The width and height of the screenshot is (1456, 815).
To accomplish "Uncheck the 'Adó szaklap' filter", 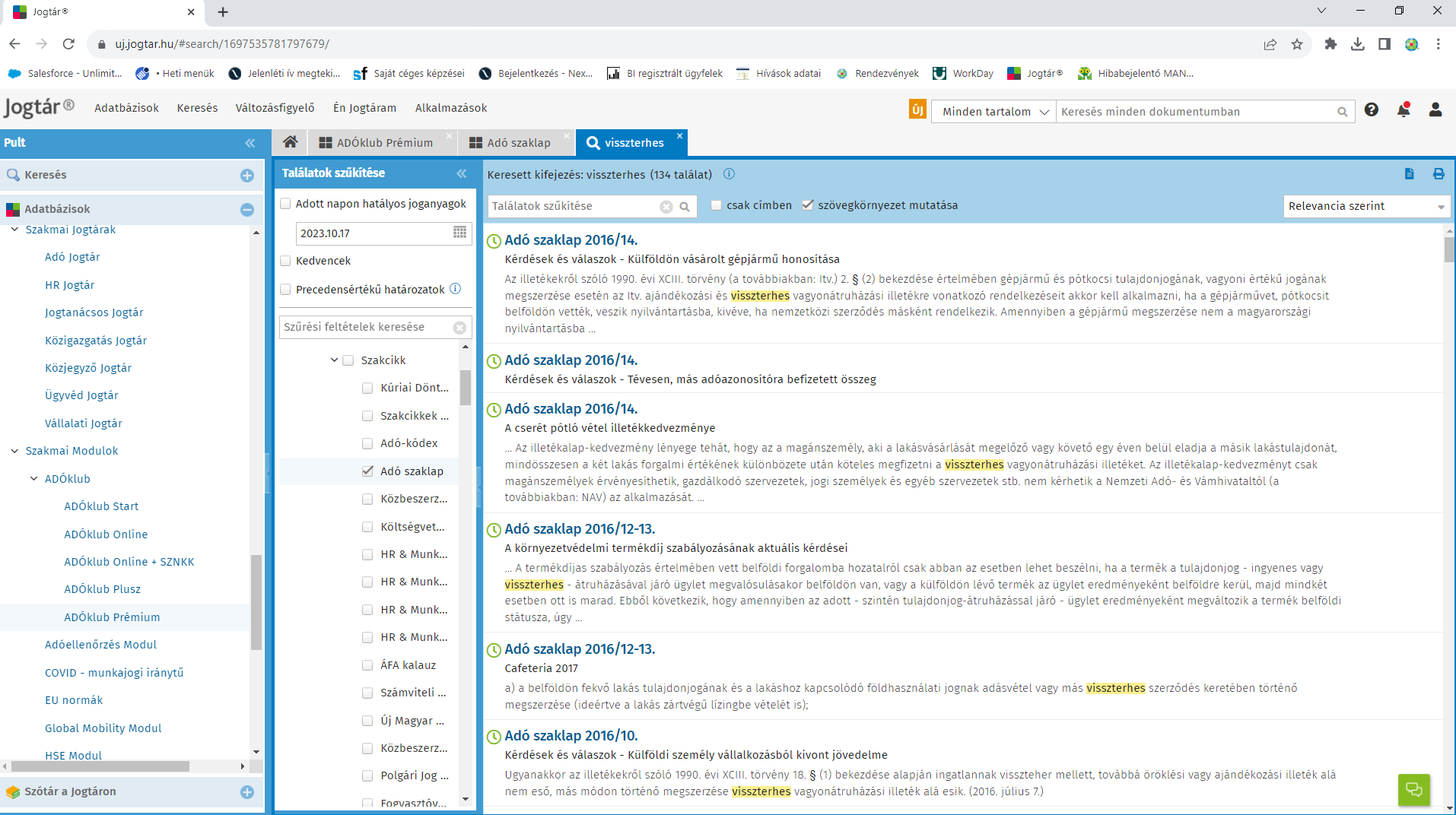I will [367, 471].
